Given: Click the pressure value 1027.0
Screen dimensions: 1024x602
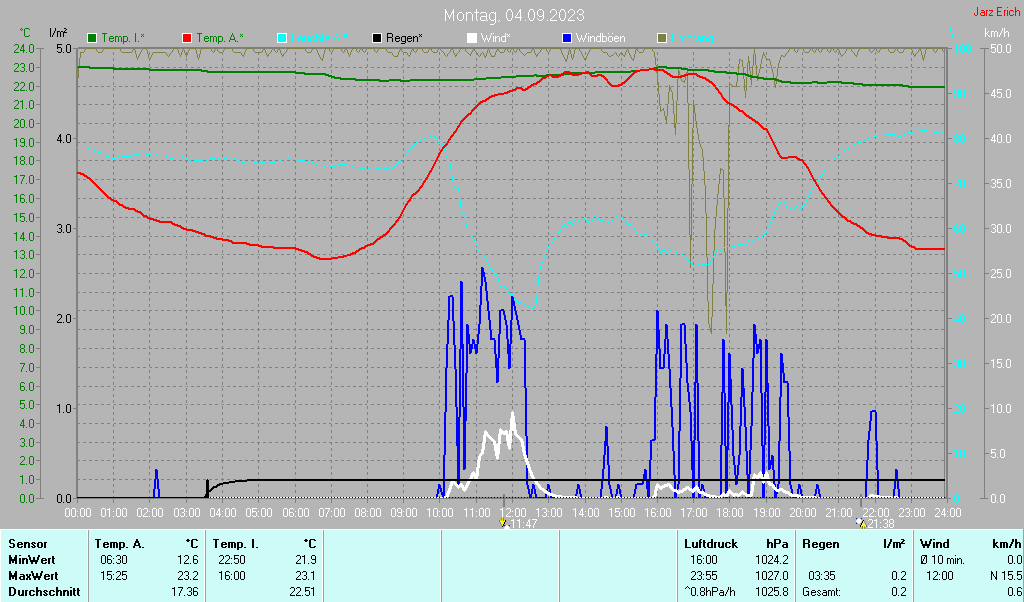Looking at the screenshot, I should coord(772,577).
